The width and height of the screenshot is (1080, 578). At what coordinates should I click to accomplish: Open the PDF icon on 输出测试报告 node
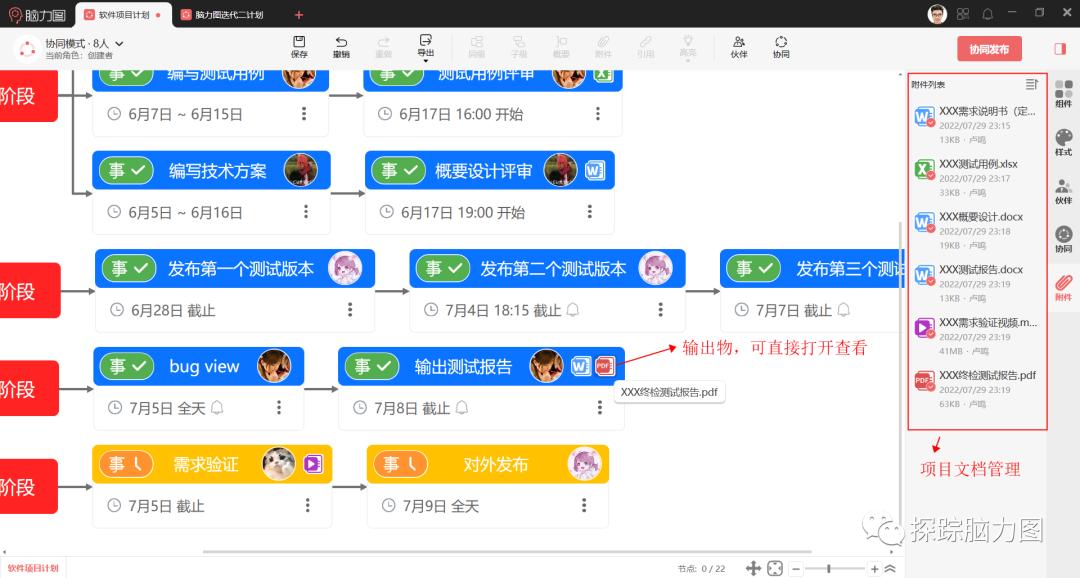click(x=604, y=366)
